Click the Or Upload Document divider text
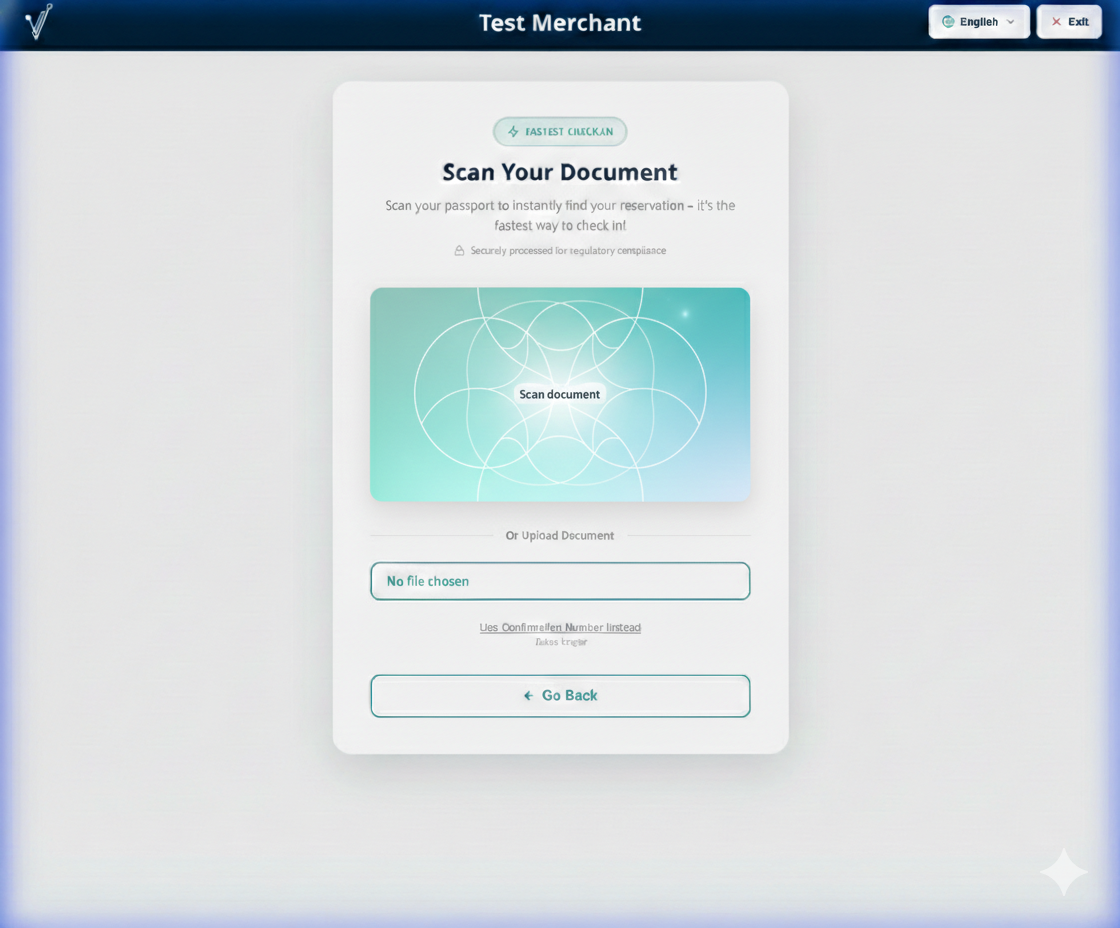Screen dimensions: 1120x928 (559, 535)
